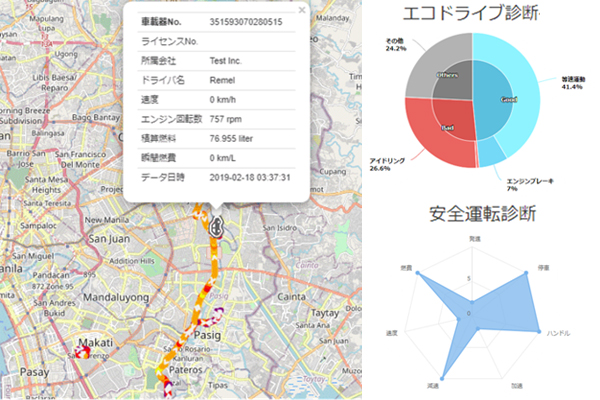
Task: Select the gray Others inner pie segment
Action: (x=453, y=80)
